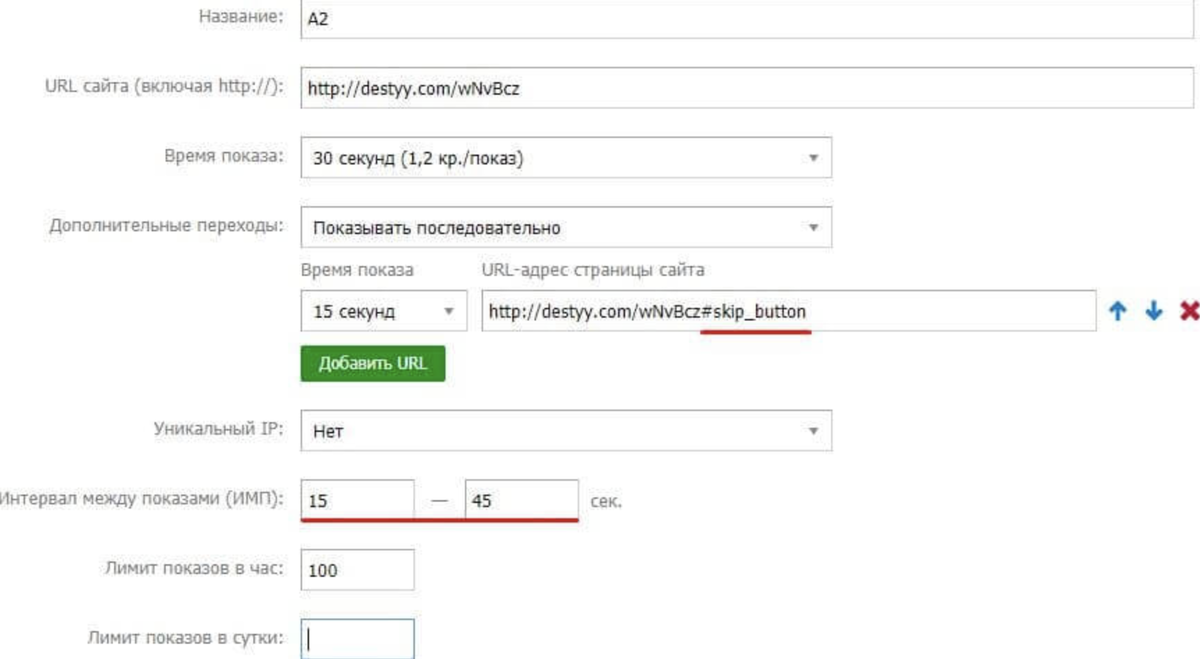Click the Дополнительные переходы label

[167, 225]
